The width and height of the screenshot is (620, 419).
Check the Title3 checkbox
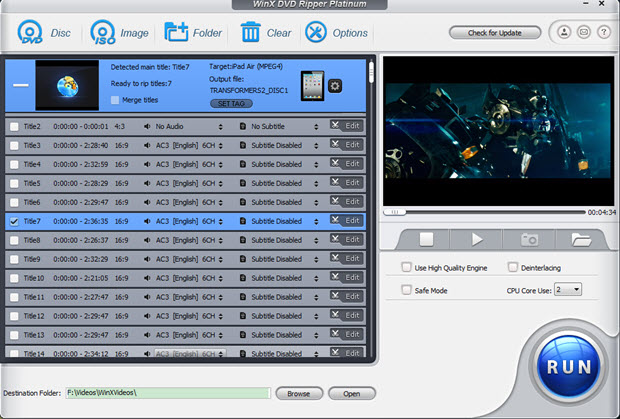coord(14,145)
